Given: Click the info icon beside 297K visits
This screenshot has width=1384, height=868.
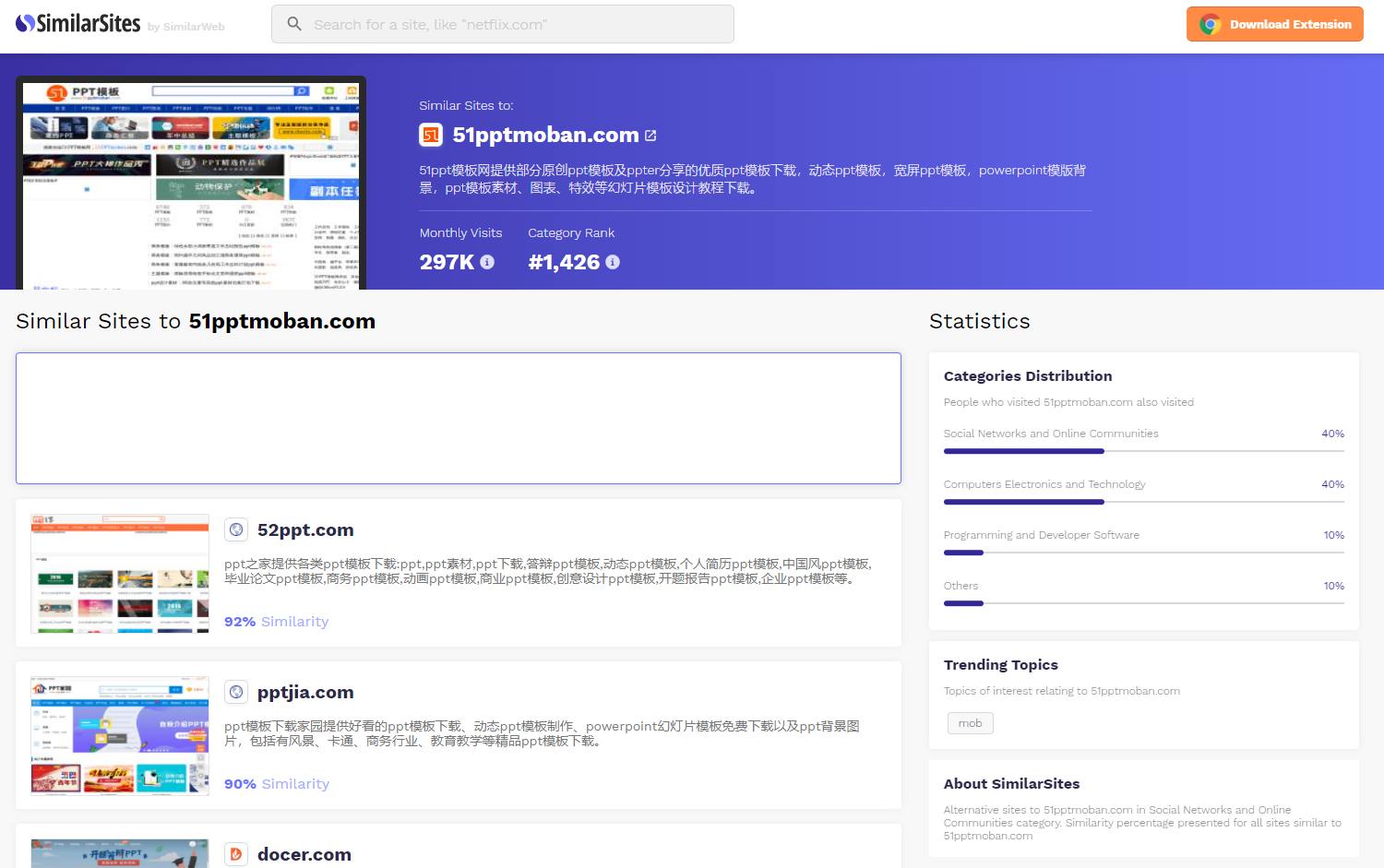Looking at the screenshot, I should pos(487,262).
